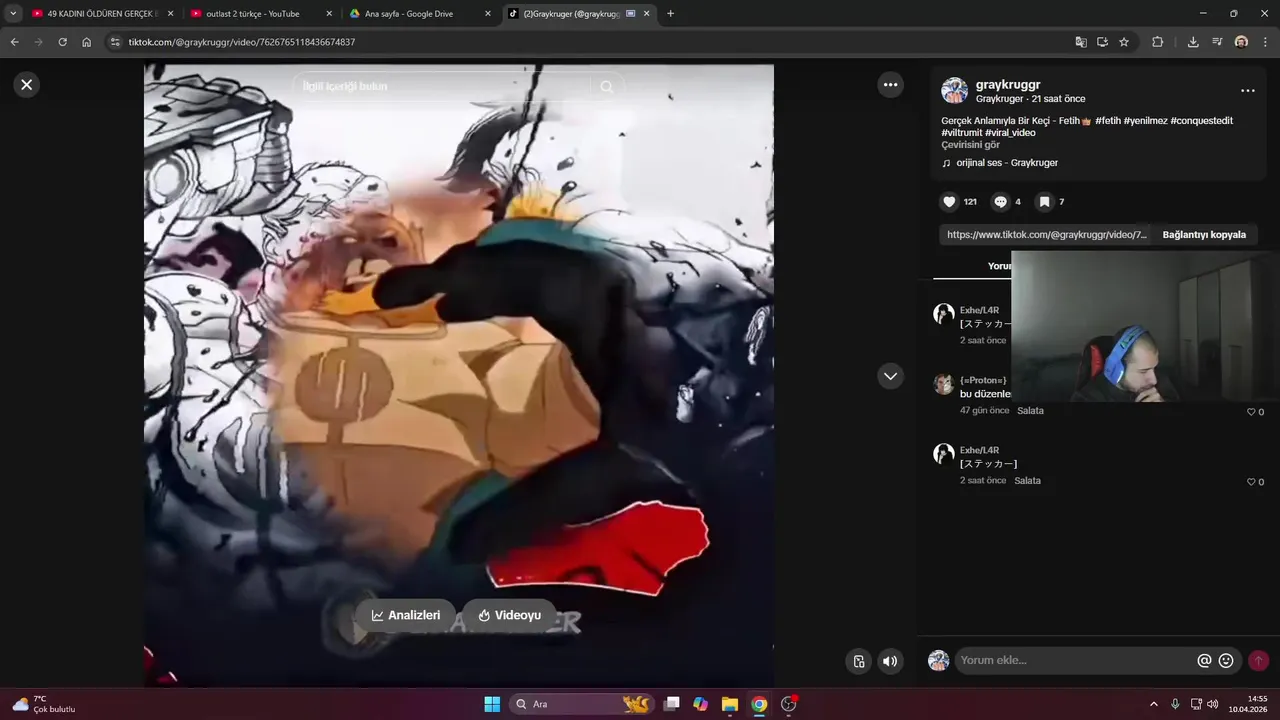Save video with the bookmark icon
Screen dimensions: 1280x720
pyautogui.click(x=1044, y=202)
